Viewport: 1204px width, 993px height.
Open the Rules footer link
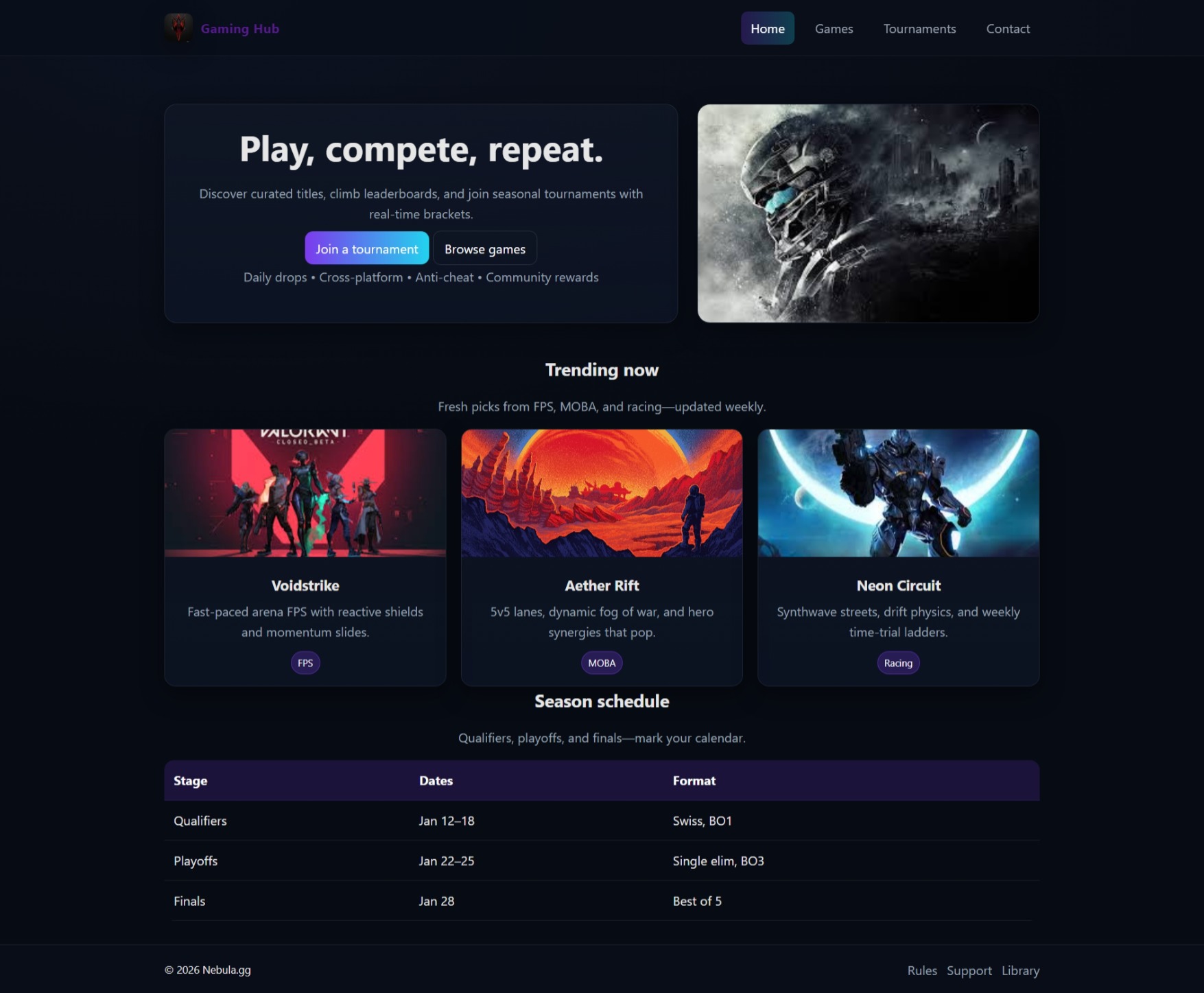click(922, 970)
